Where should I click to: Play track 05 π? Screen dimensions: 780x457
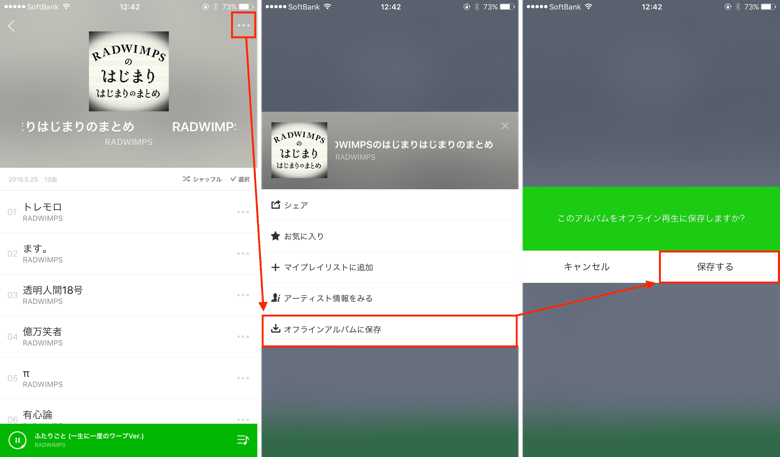[128, 378]
